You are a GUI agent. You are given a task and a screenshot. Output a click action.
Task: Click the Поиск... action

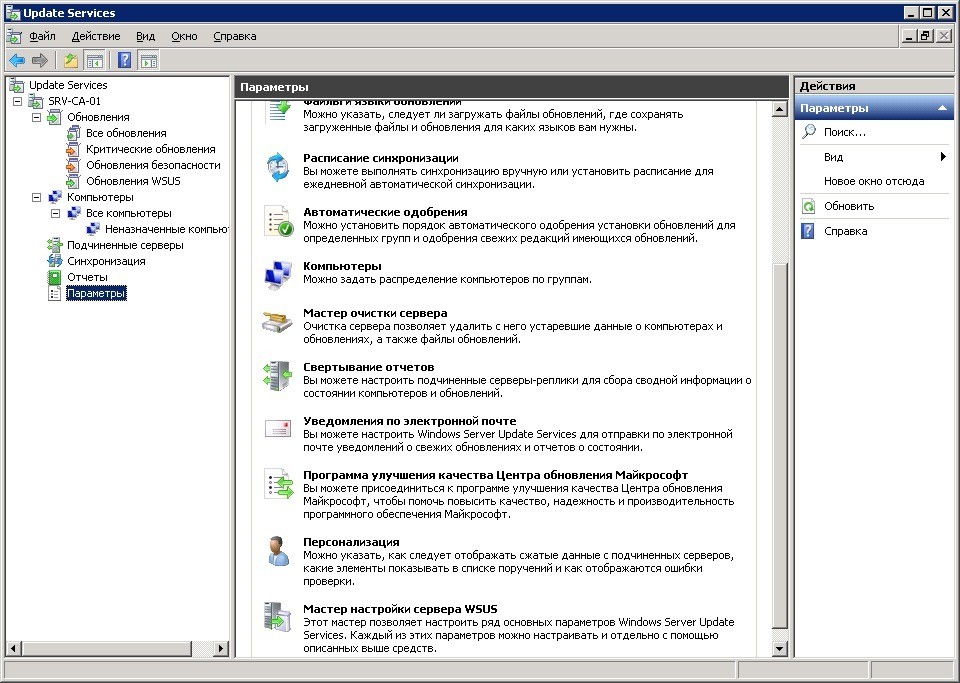point(845,132)
